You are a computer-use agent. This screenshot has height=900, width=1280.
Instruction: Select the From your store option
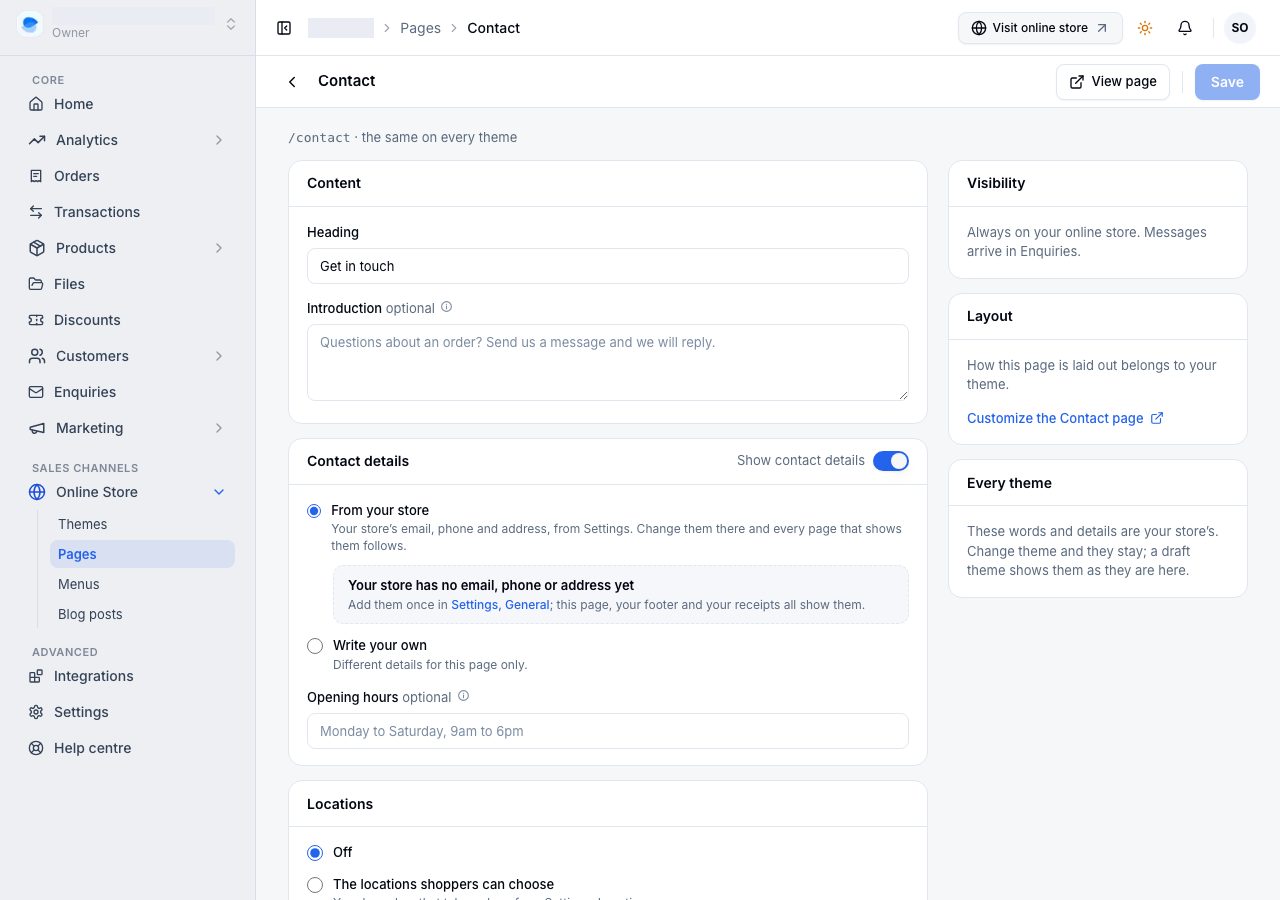pos(314,511)
